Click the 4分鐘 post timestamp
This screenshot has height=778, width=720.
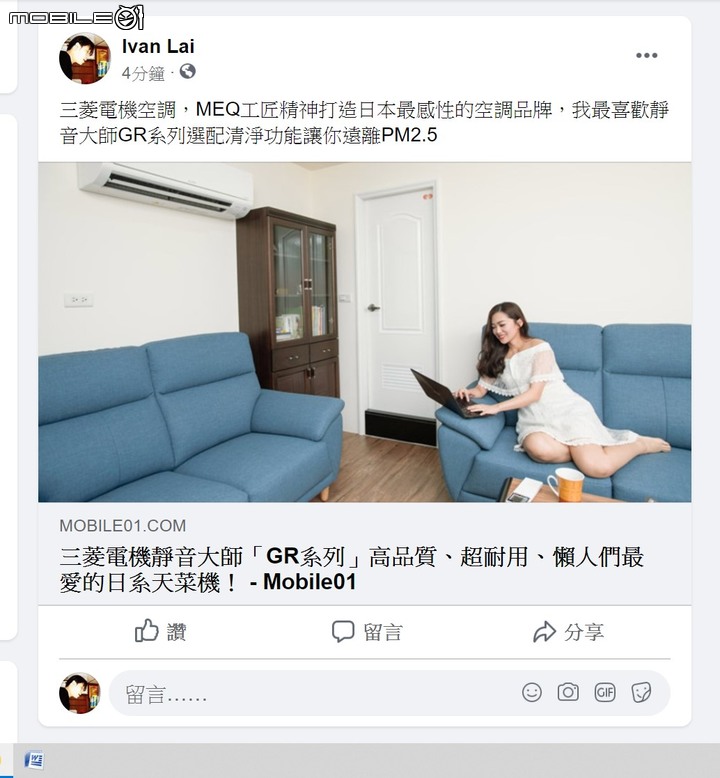coord(143,73)
